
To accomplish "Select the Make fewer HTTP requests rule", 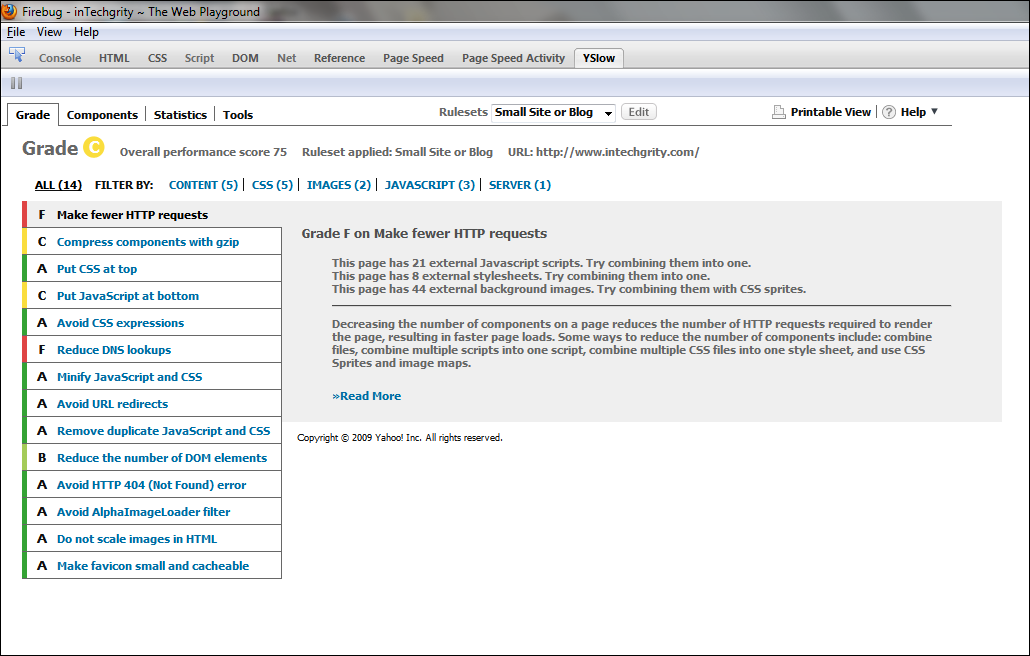I will coord(152,215).
